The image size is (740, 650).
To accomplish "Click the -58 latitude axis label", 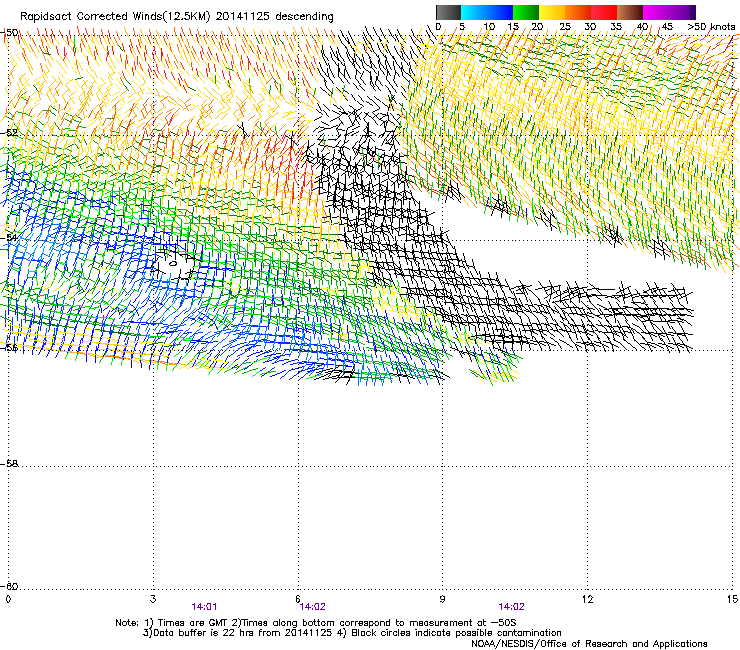I will tap(10, 464).
